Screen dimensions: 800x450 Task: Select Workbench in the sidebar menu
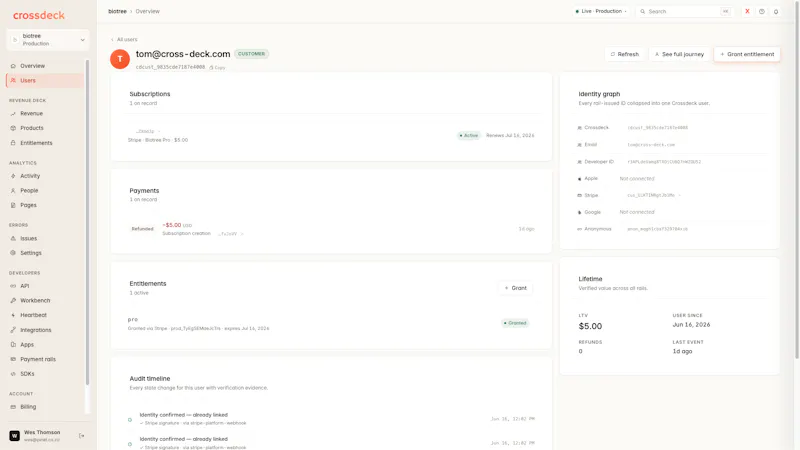[35, 301]
